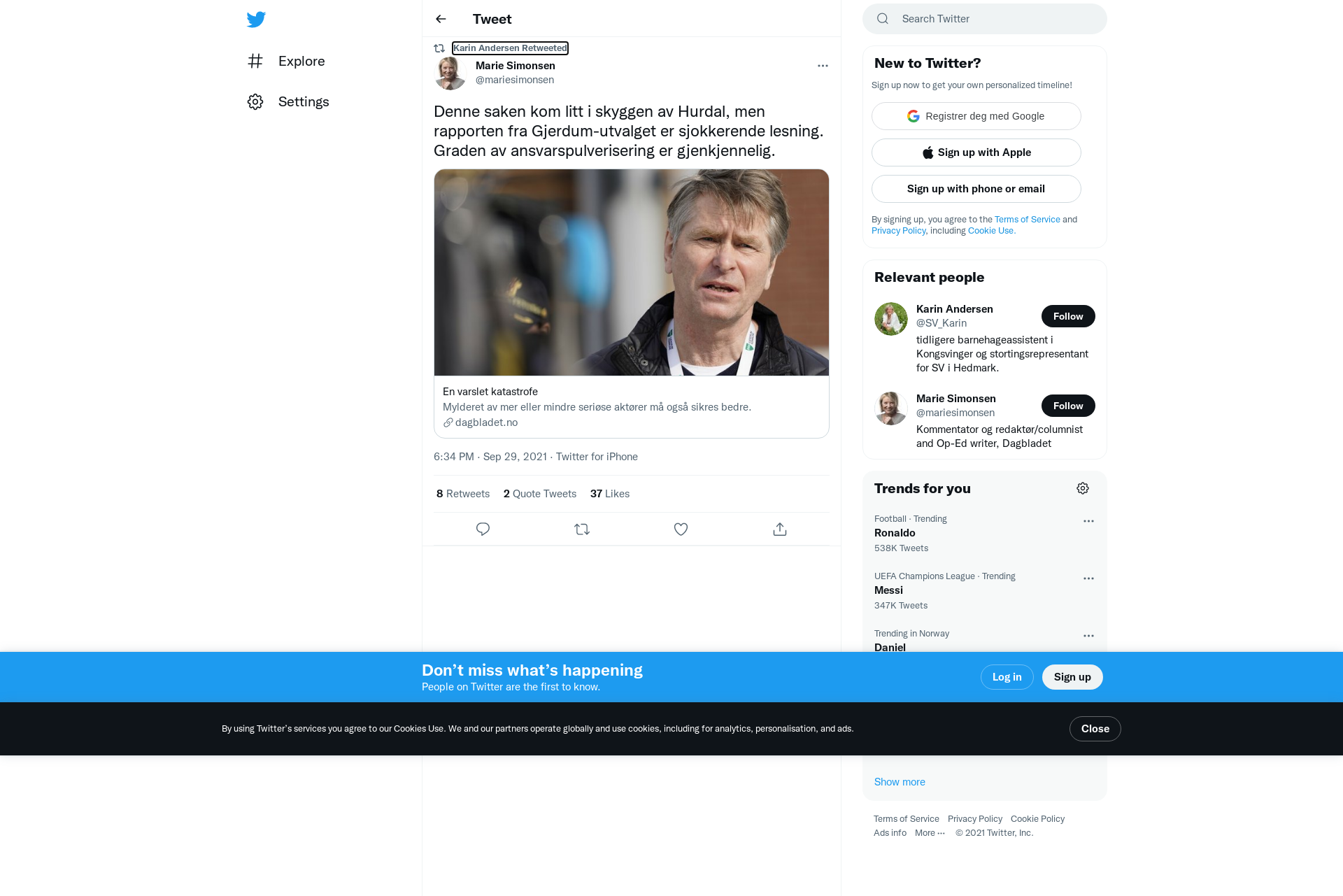Click Show more under trends
This screenshot has width=1343, height=896.
pos(900,782)
